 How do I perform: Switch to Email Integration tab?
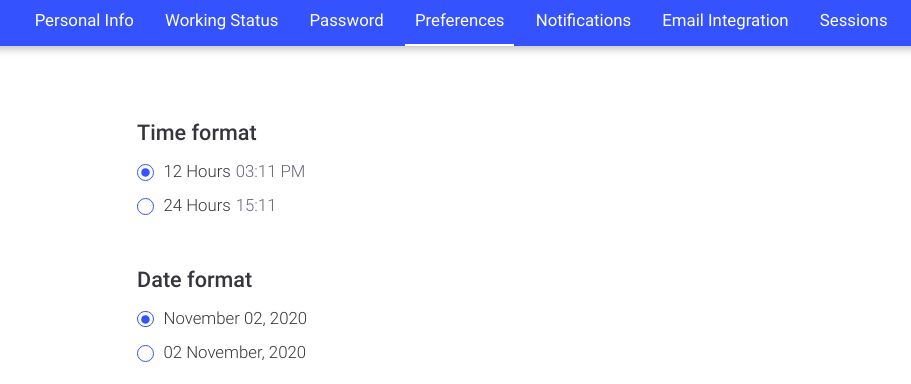tap(725, 21)
